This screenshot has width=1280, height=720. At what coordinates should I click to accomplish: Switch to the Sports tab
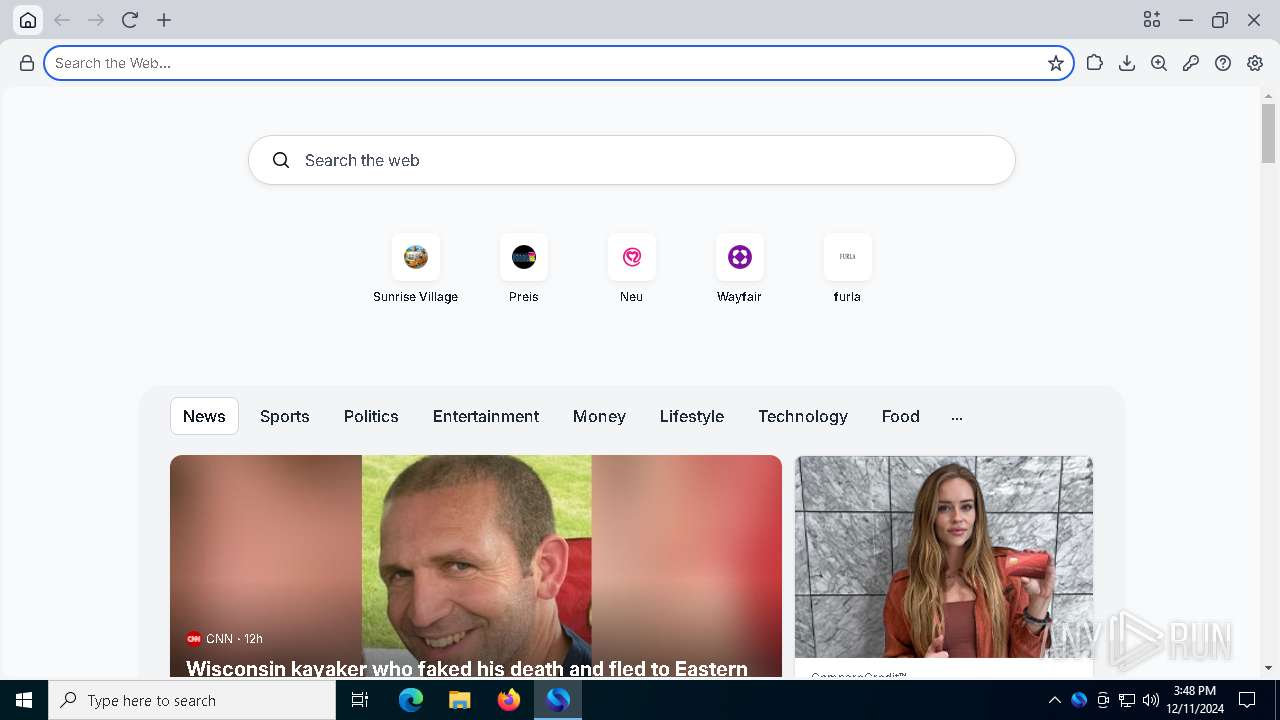(285, 416)
